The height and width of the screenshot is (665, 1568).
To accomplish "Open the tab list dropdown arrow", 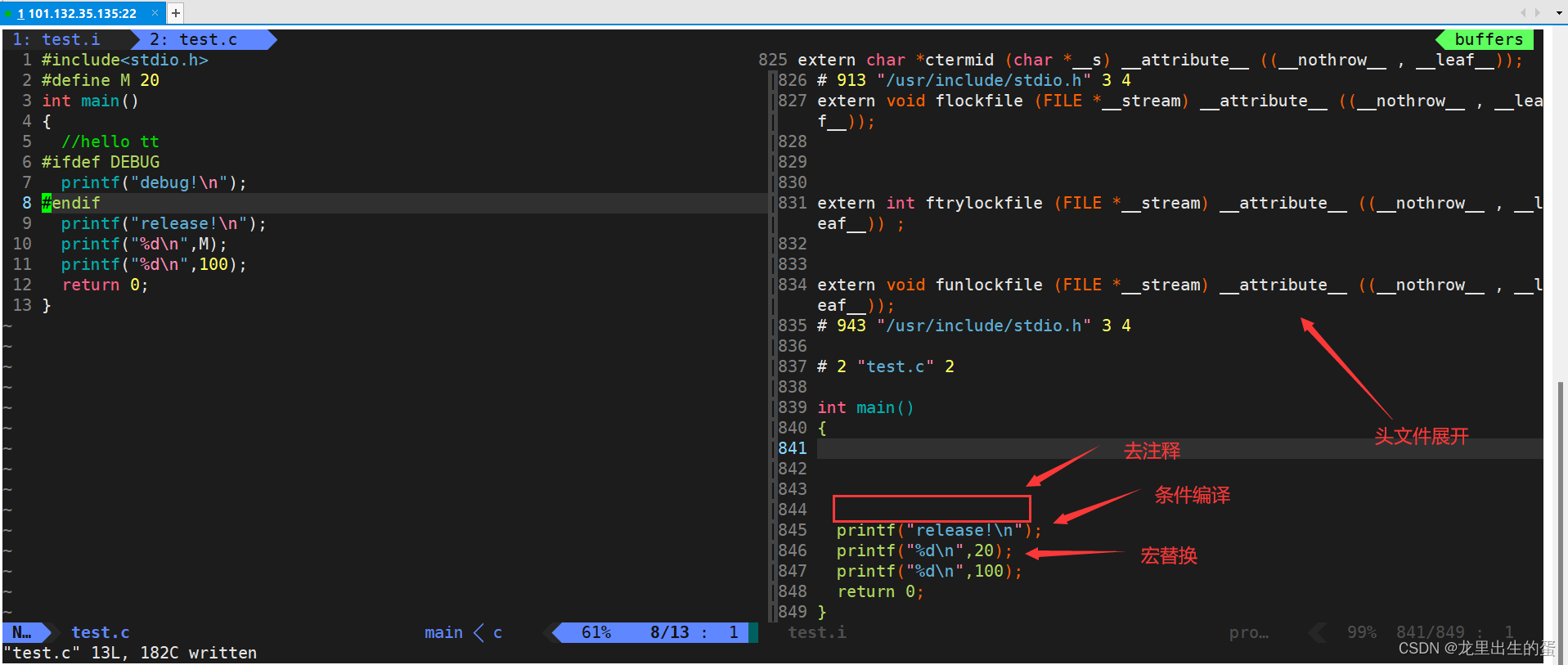I will click(1559, 13).
